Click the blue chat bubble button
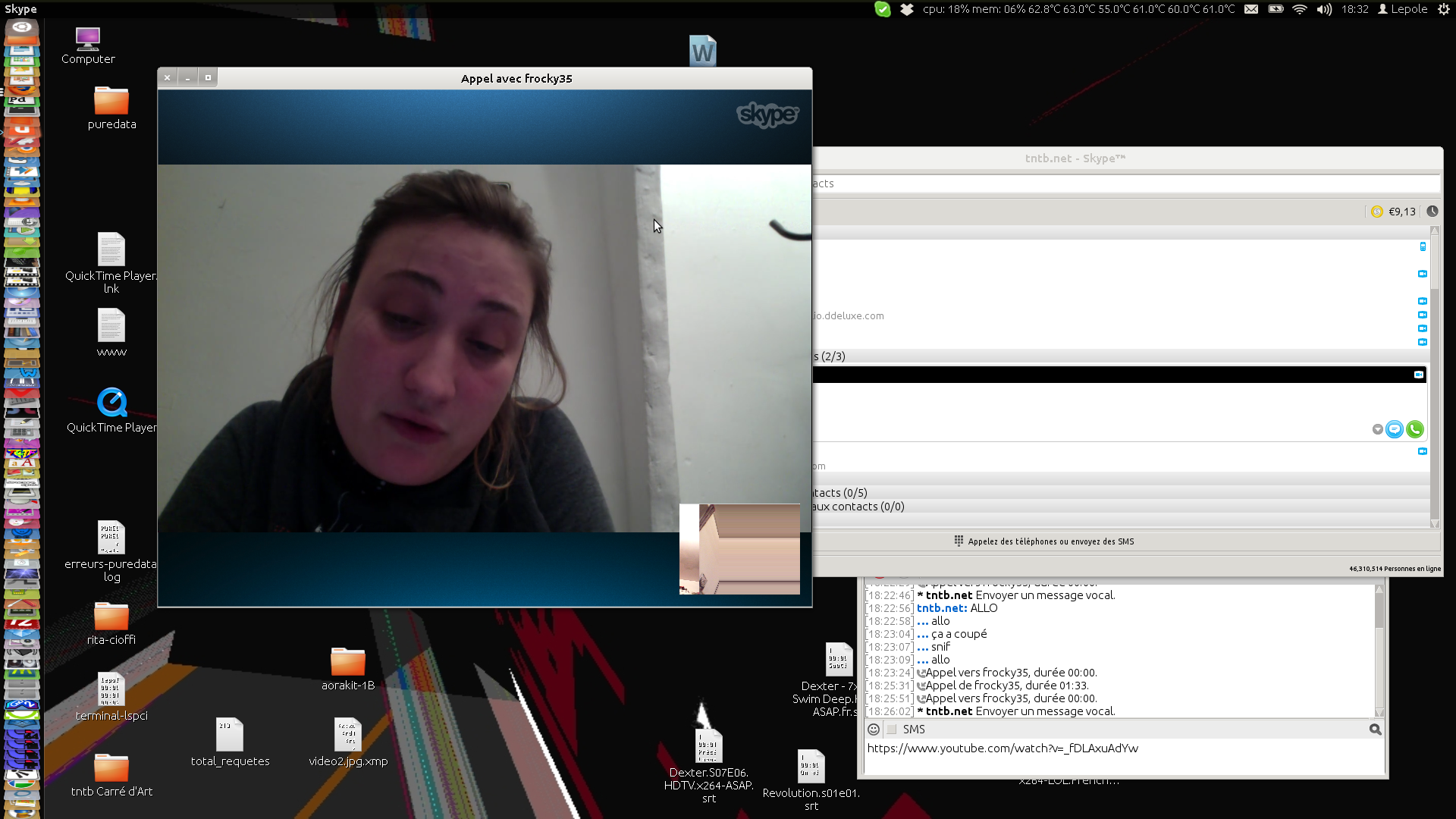1456x819 pixels. [1395, 430]
